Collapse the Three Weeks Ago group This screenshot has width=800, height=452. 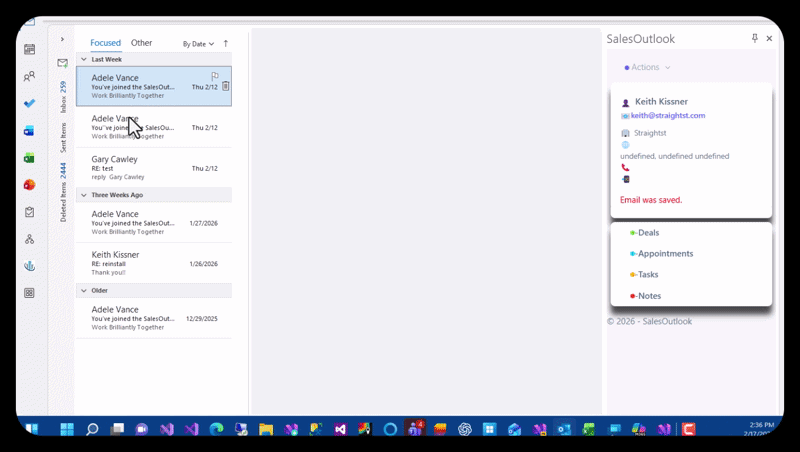[x=84, y=195]
